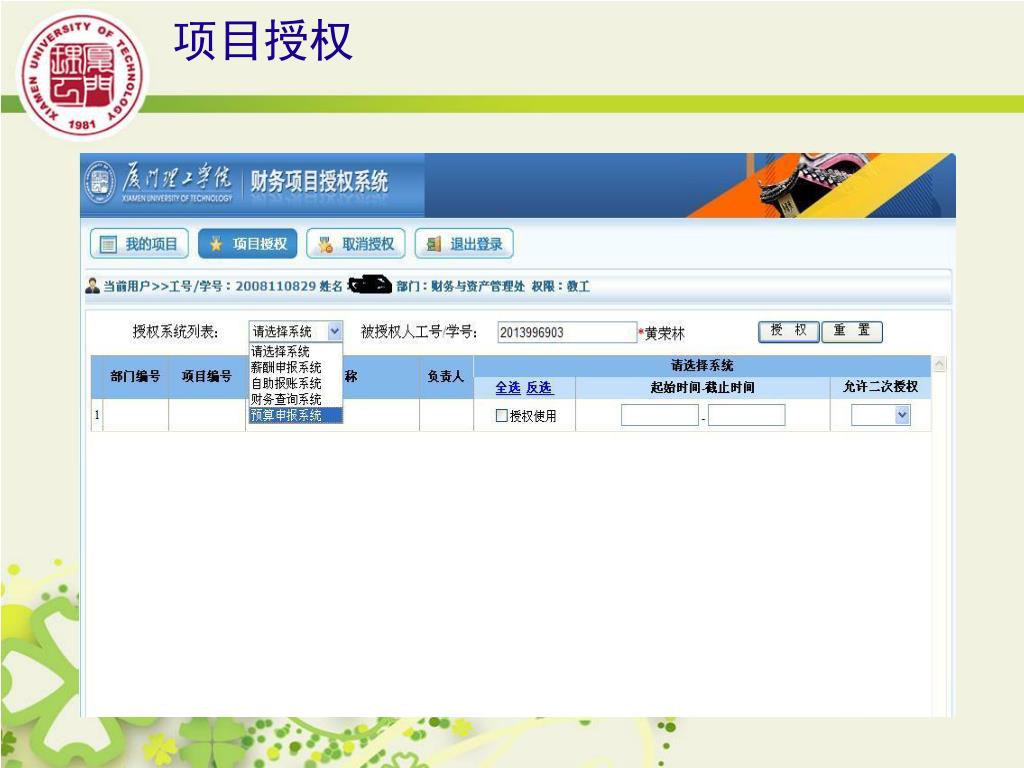Screen dimensions: 1024x768
Task: Choose 自助报账系统 option
Action: 296,383
